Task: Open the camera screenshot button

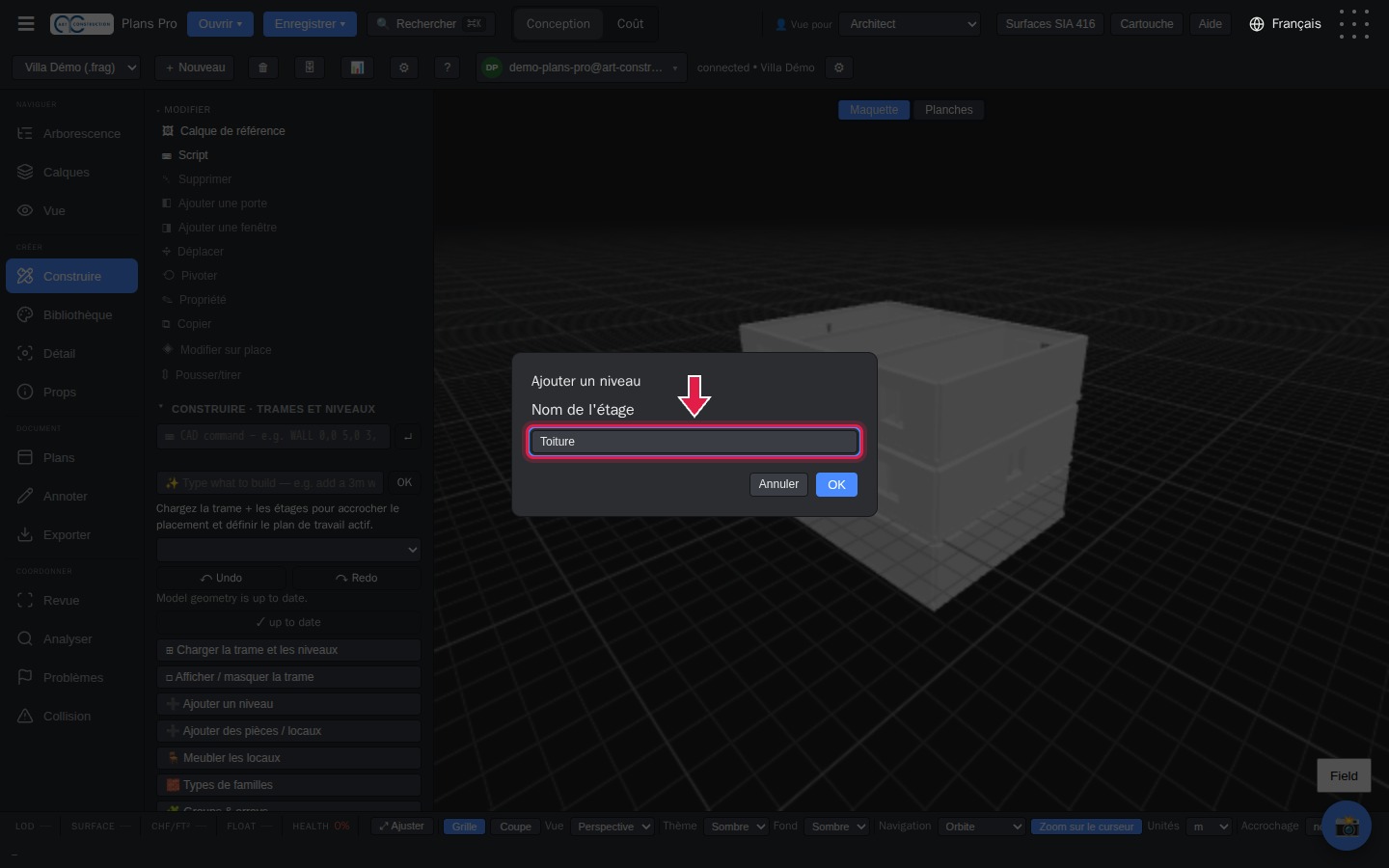Action: click(1347, 826)
